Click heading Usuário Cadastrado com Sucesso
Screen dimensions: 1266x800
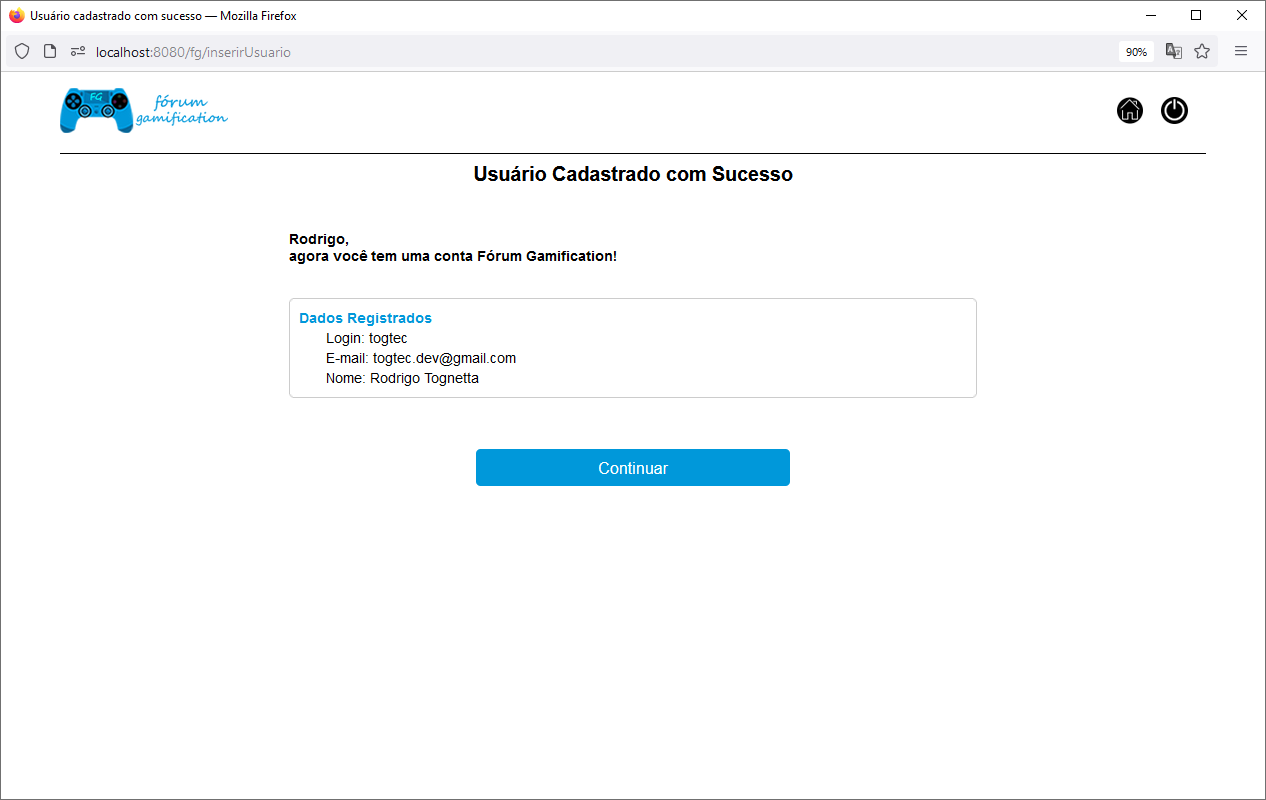[633, 174]
